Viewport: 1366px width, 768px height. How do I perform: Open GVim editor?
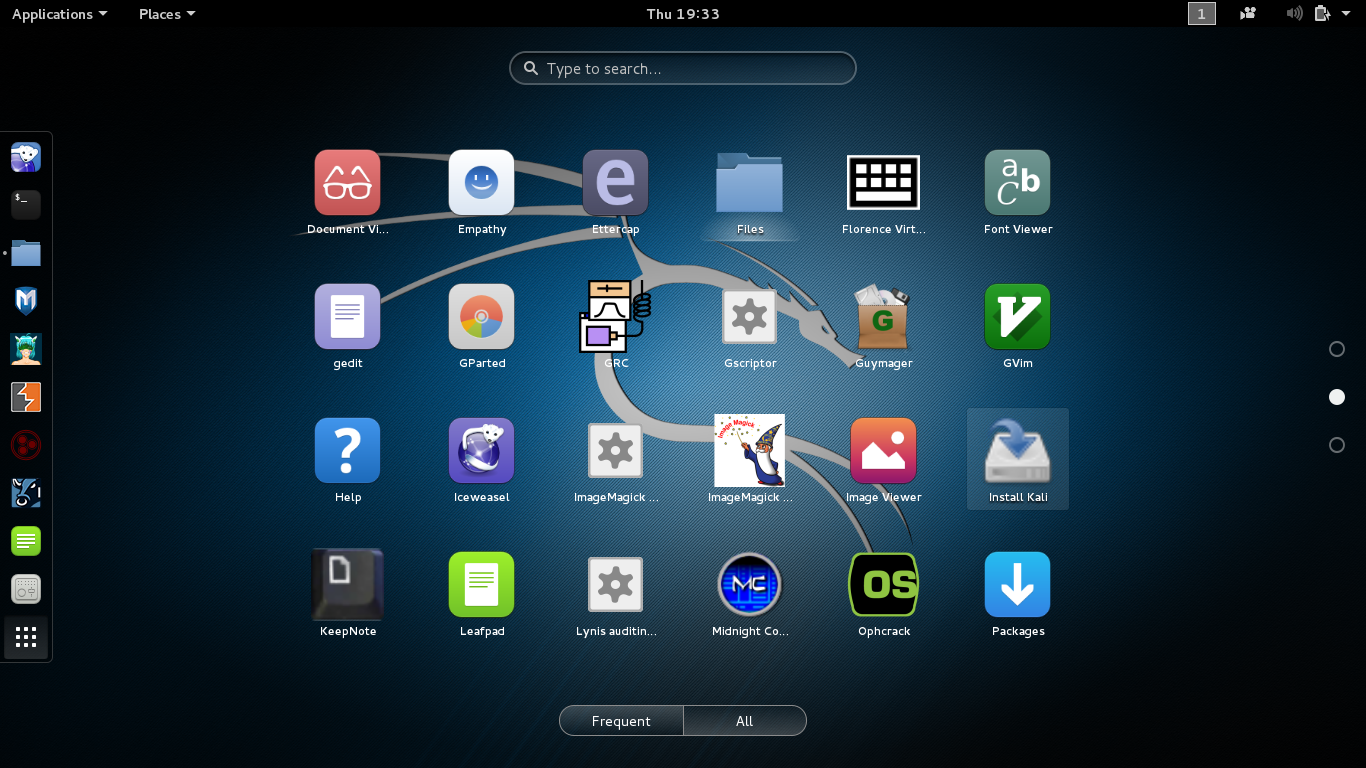tap(1017, 317)
